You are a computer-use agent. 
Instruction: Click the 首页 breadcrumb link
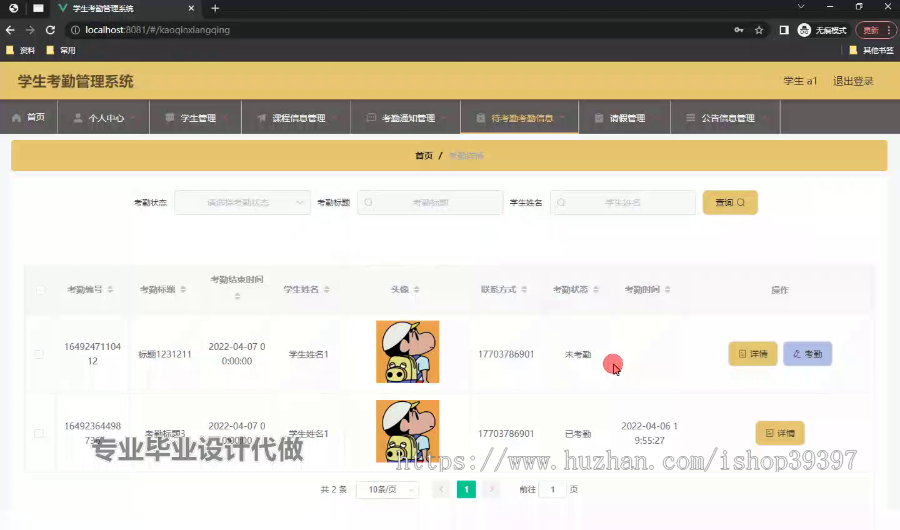click(x=424, y=156)
